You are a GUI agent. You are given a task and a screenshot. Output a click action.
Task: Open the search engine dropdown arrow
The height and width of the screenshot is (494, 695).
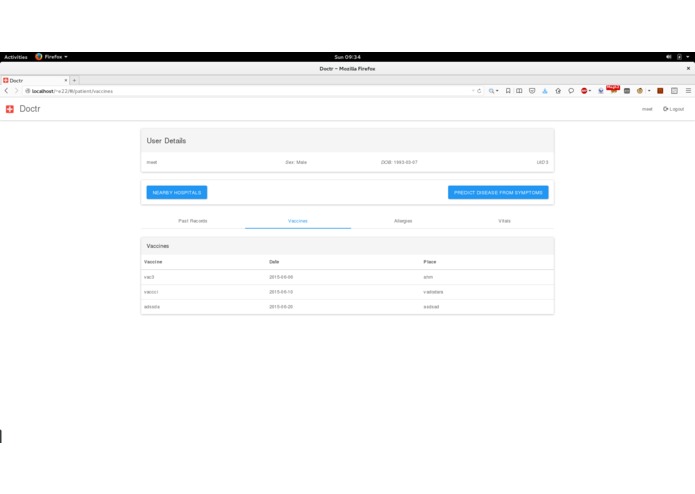coord(497,91)
